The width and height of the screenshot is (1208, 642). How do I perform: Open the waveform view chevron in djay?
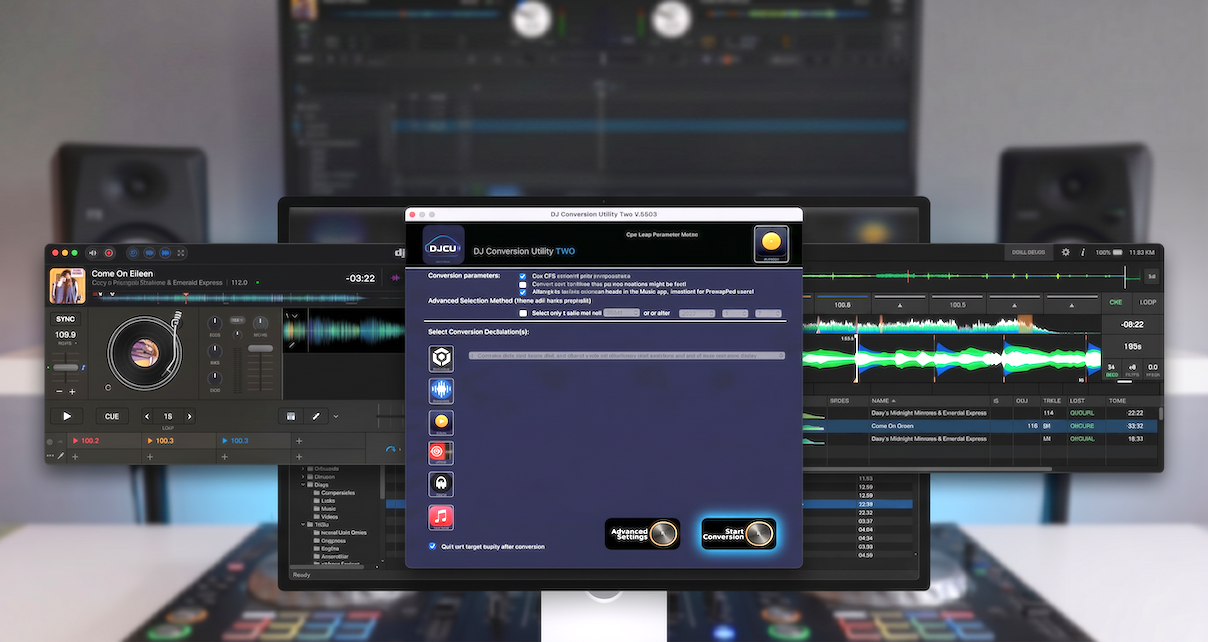(x=295, y=316)
